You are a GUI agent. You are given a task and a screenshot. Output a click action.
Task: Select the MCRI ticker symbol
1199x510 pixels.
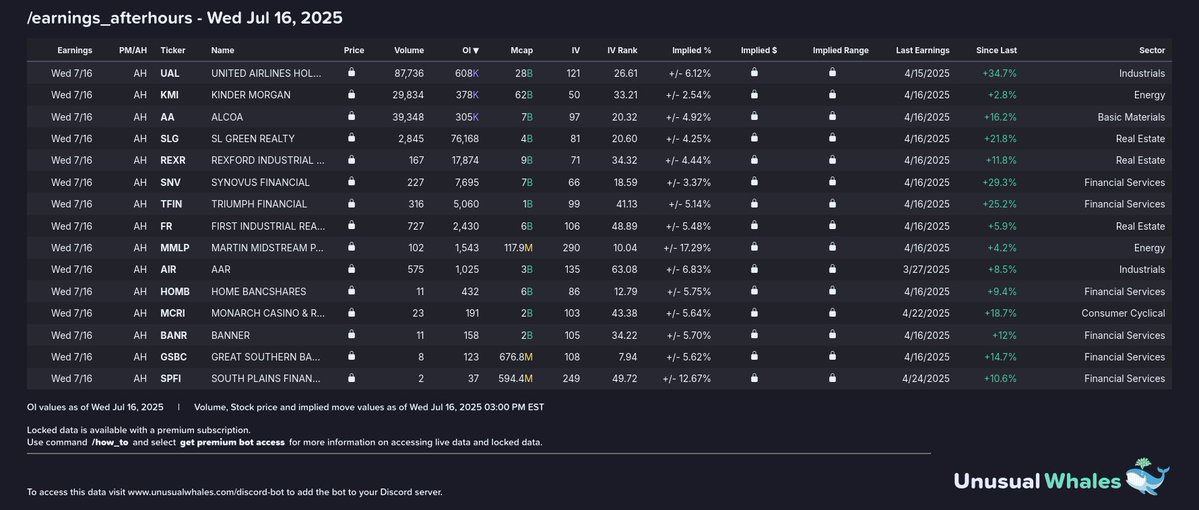click(x=173, y=313)
